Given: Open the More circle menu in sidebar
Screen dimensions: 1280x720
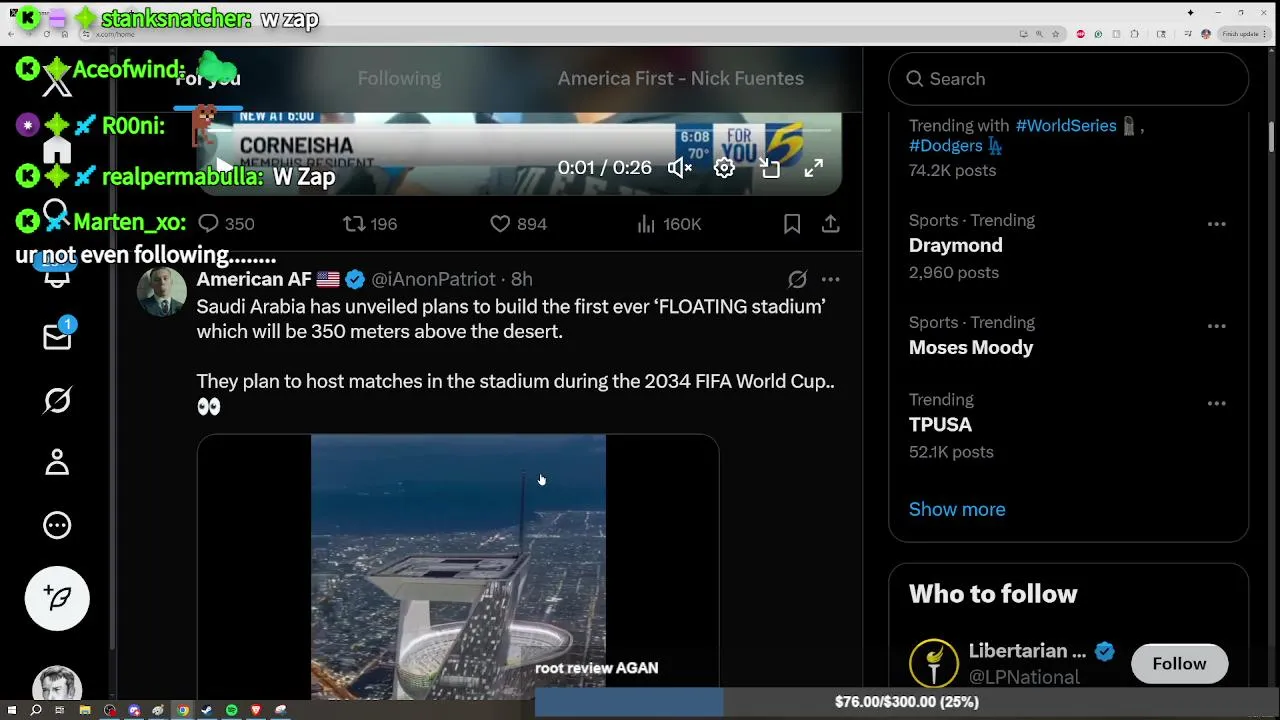Looking at the screenshot, I should pyautogui.click(x=57, y=525).
